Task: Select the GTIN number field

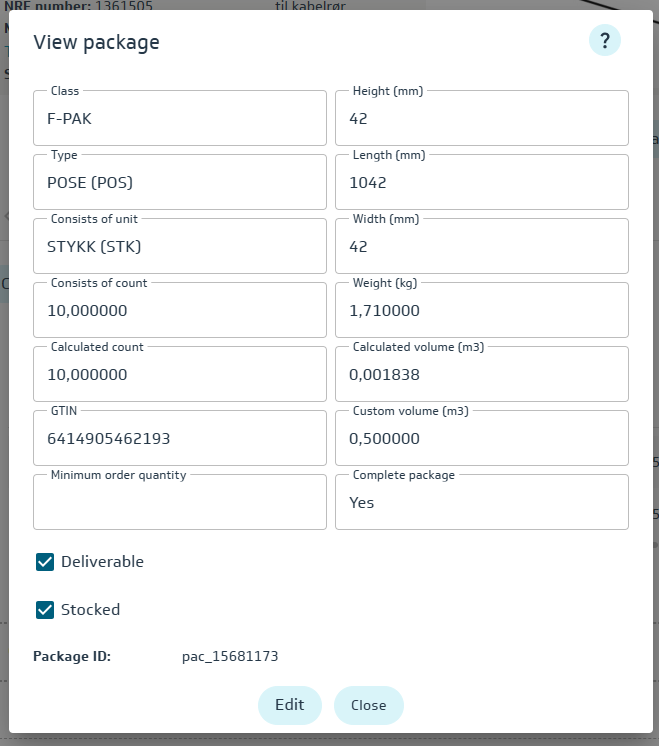Action: coord(180,439)
